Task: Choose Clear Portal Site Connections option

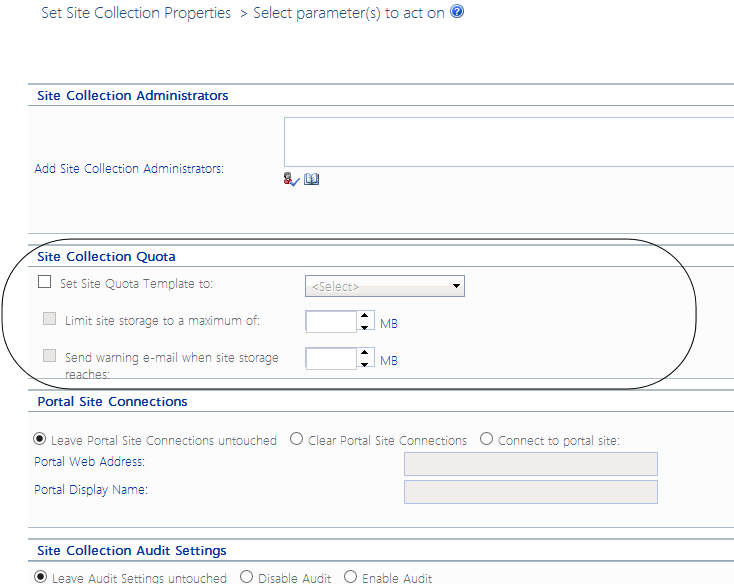Action: click(x=297, y=439)
